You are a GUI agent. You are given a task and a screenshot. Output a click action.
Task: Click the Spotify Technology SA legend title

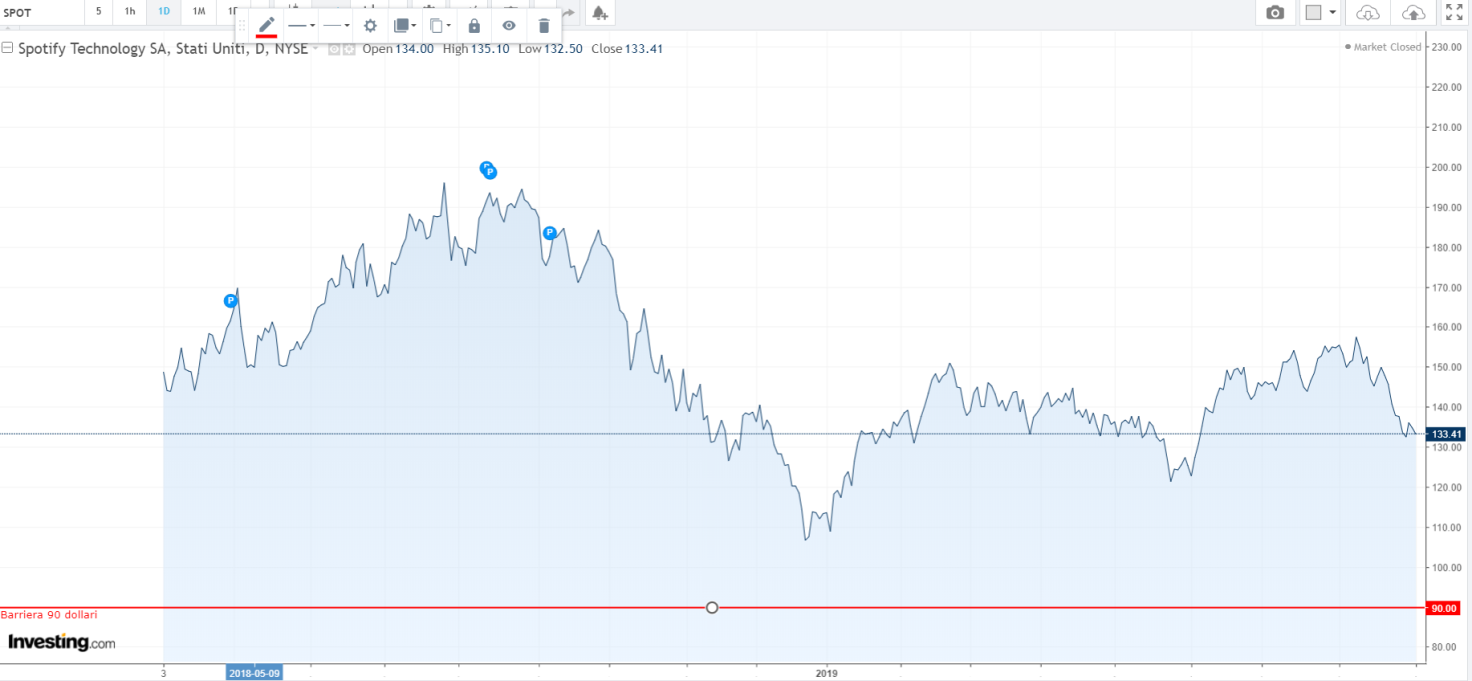click(163, 48)
